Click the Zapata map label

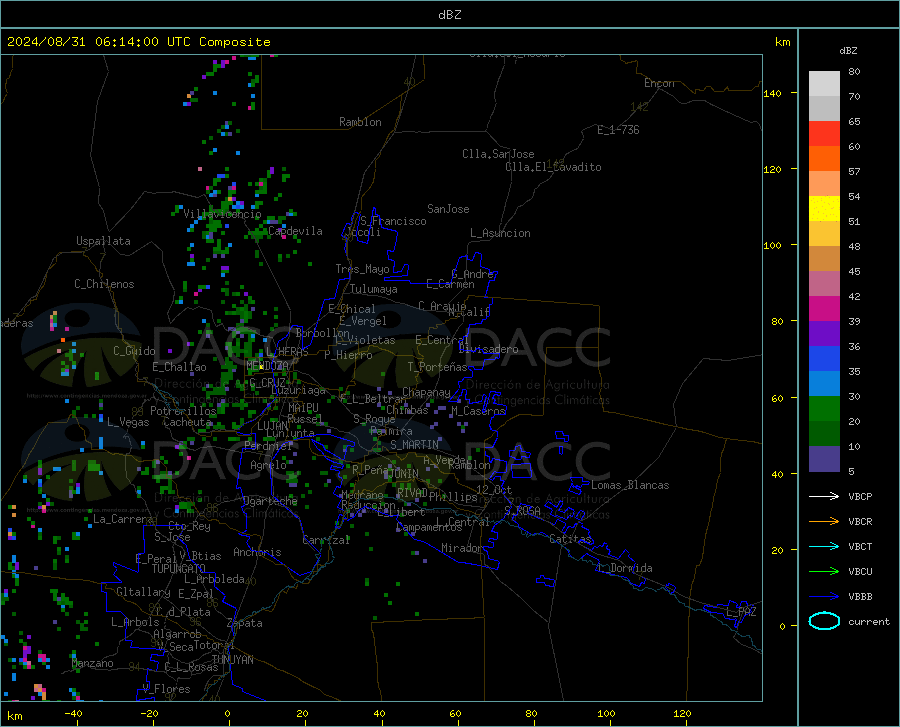[x=245, y=623]
